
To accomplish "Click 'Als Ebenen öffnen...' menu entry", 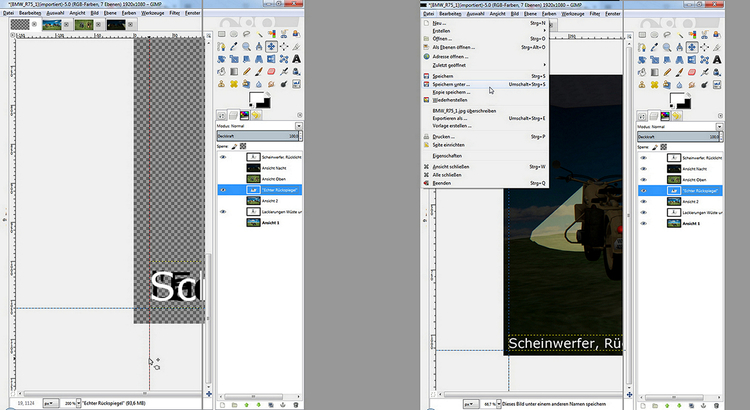I will point(485,47).
